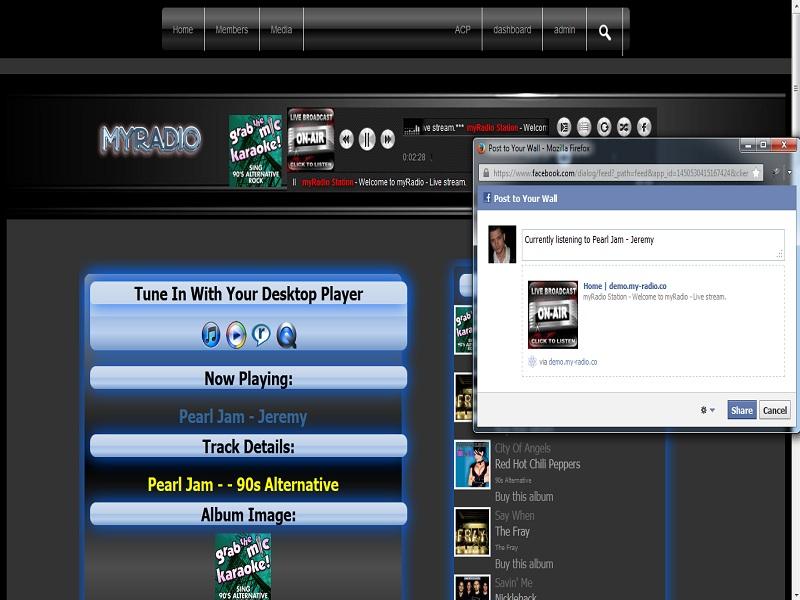Click Pearl Jam - - 90s Alternative track details
Screen dimensions: 800x600
[243, 485]
